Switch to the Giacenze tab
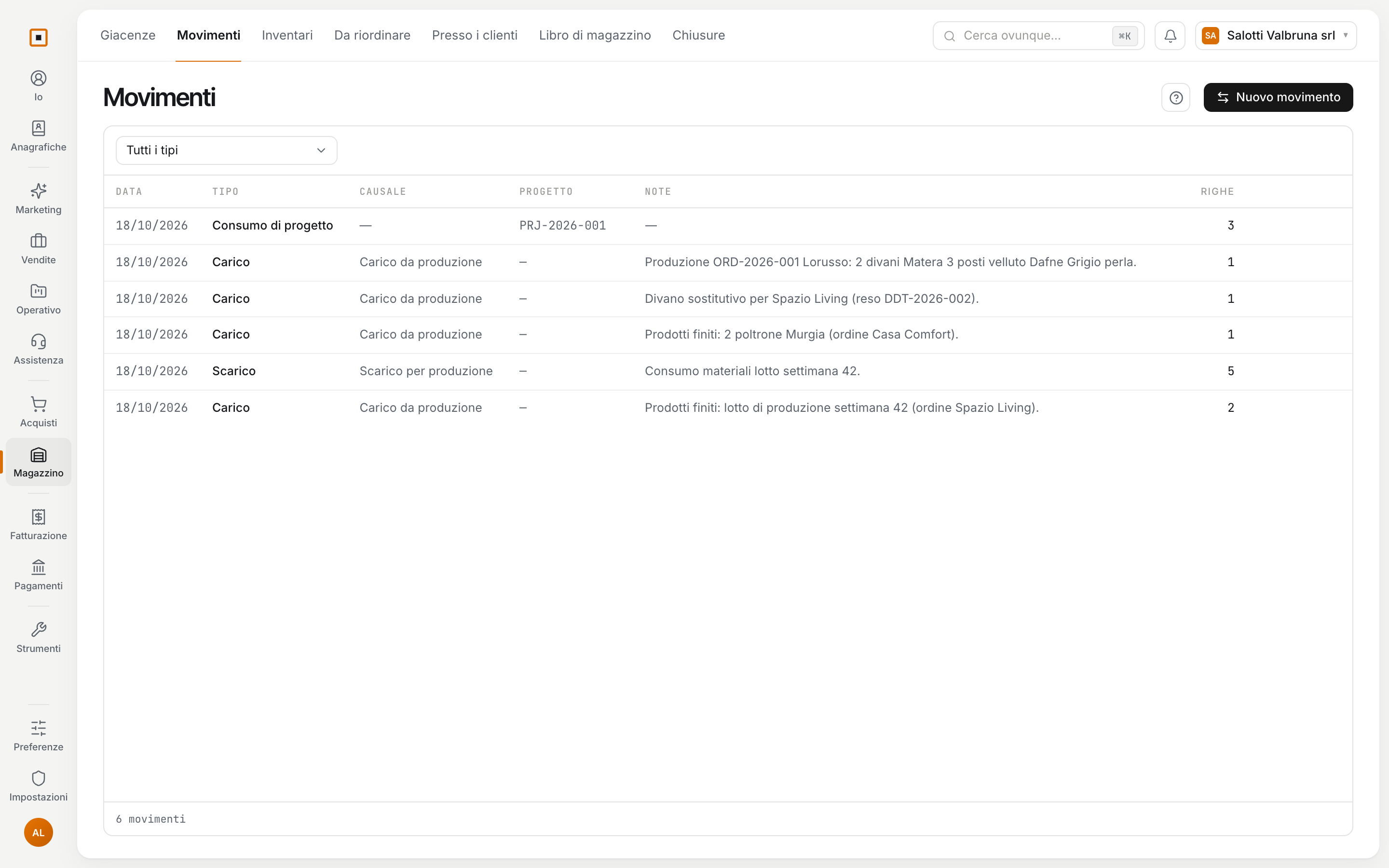 point(128,35)
